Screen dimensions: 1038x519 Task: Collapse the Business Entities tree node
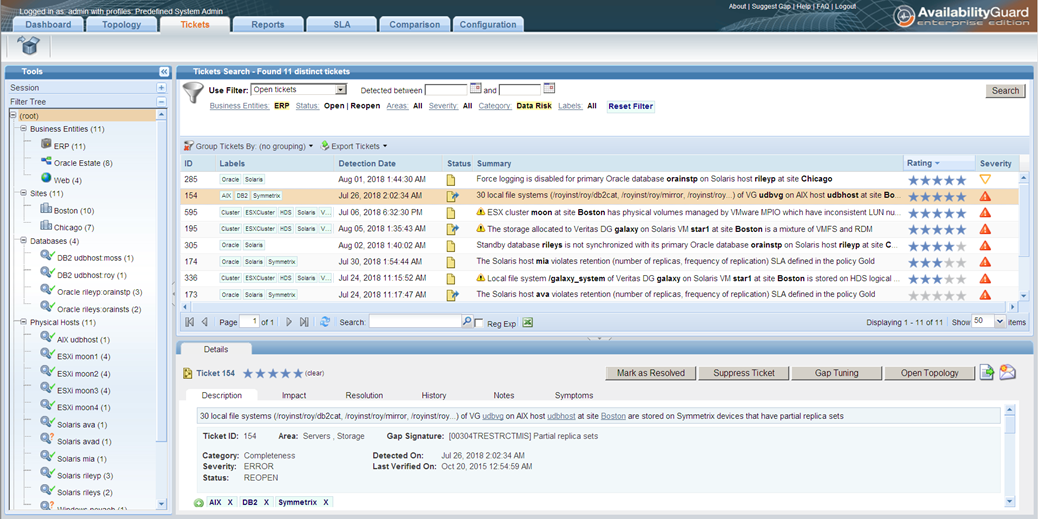24,128
